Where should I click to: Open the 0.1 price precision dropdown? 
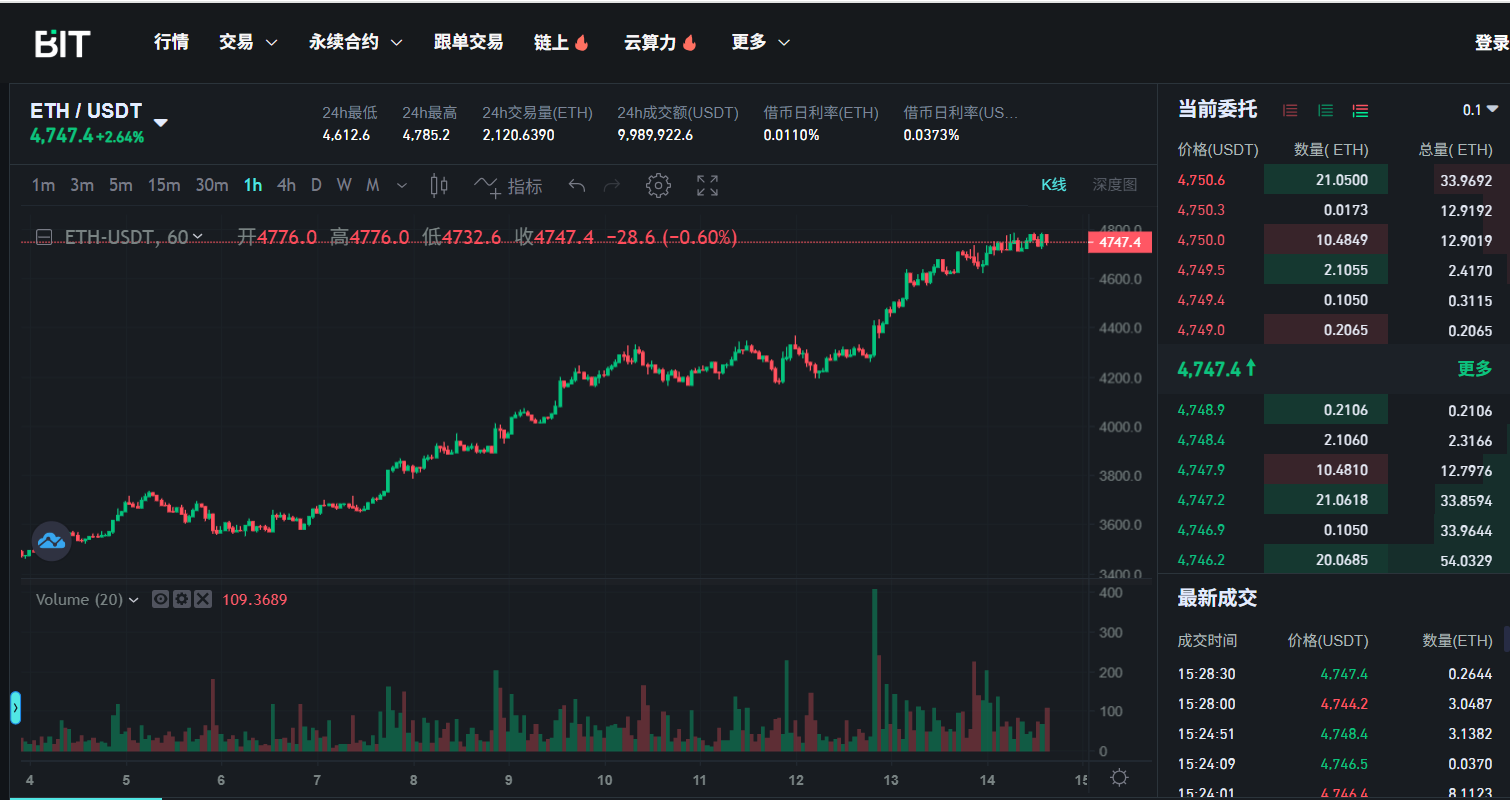tap(1480, 110)
